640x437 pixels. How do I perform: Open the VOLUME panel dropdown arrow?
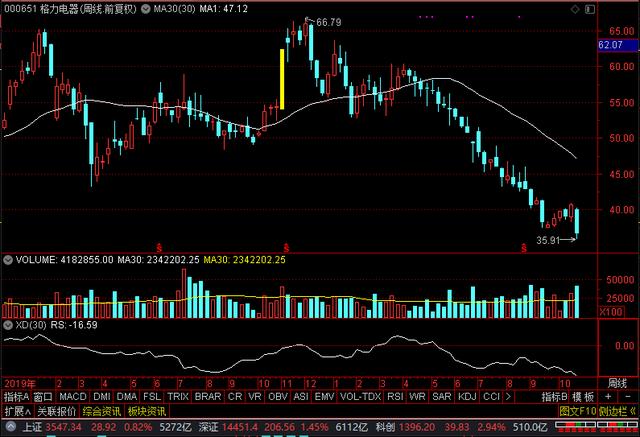[9, 259]
